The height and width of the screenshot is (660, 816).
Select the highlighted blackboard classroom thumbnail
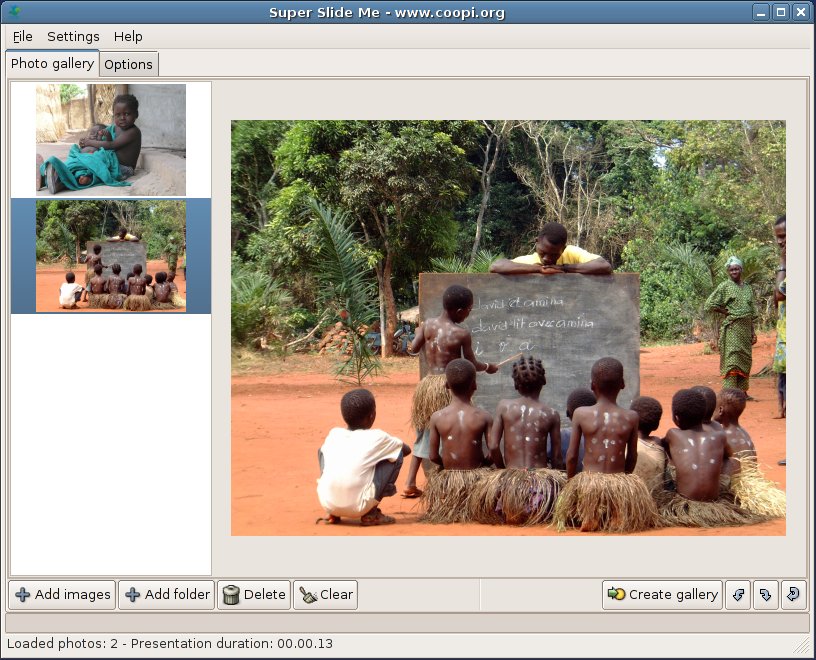click(110, 256)
